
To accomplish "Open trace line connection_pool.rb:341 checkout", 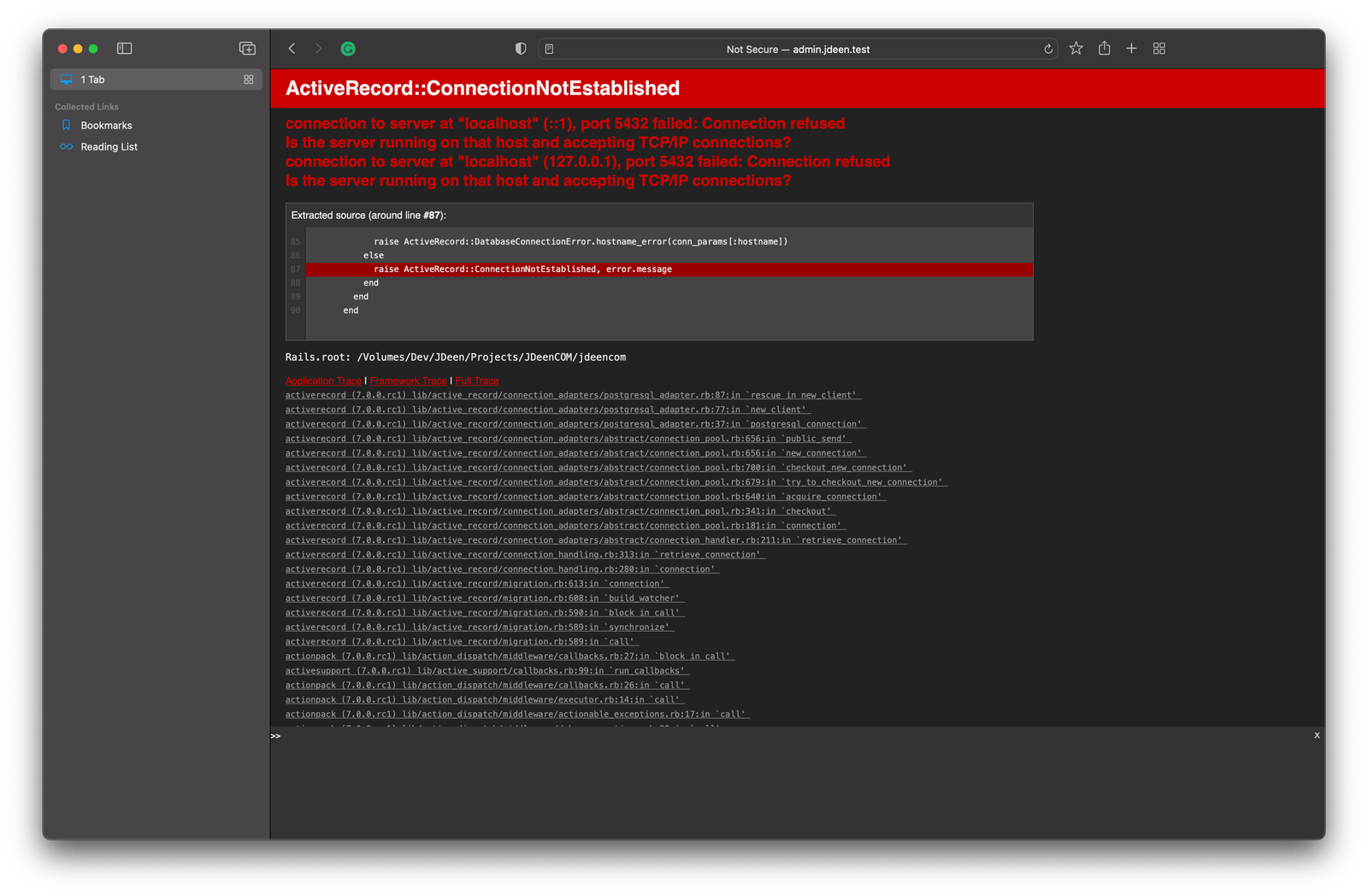I will tap(561, 511).
